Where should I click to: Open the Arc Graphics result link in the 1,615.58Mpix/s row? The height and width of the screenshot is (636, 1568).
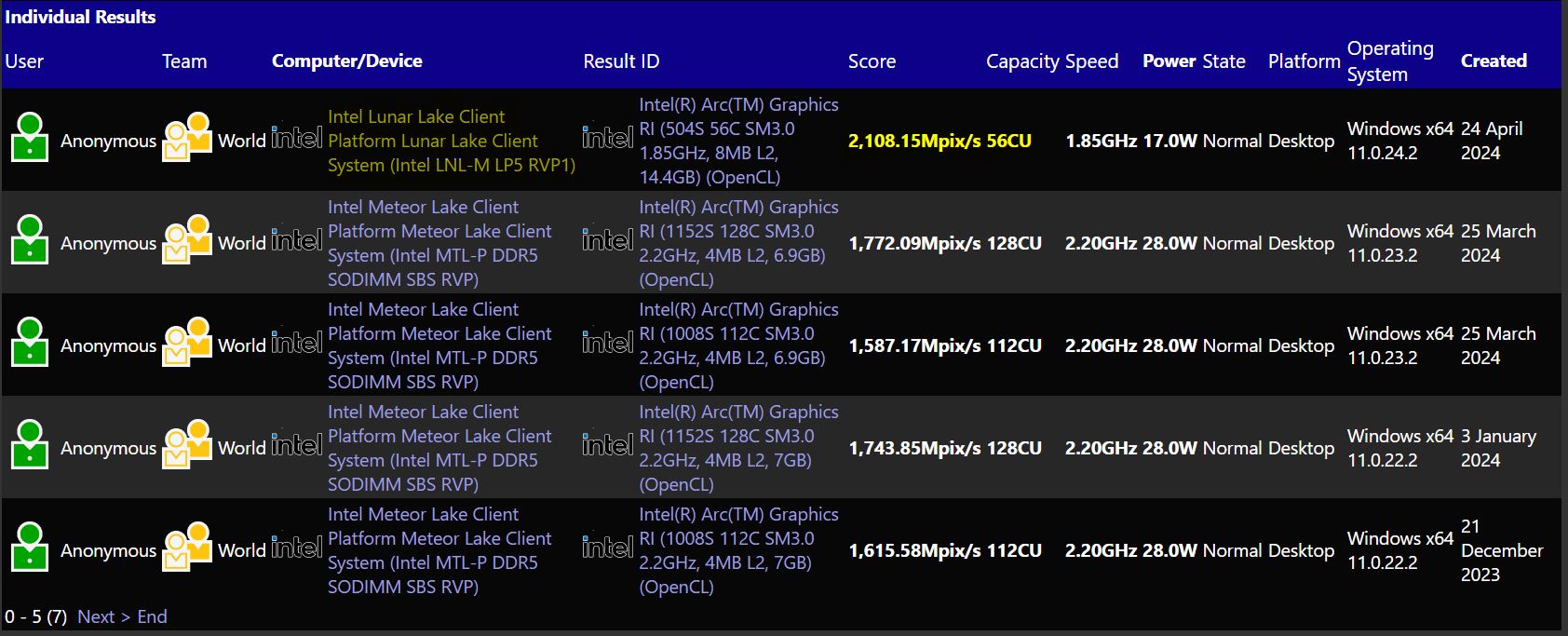[x=738, y=550]
